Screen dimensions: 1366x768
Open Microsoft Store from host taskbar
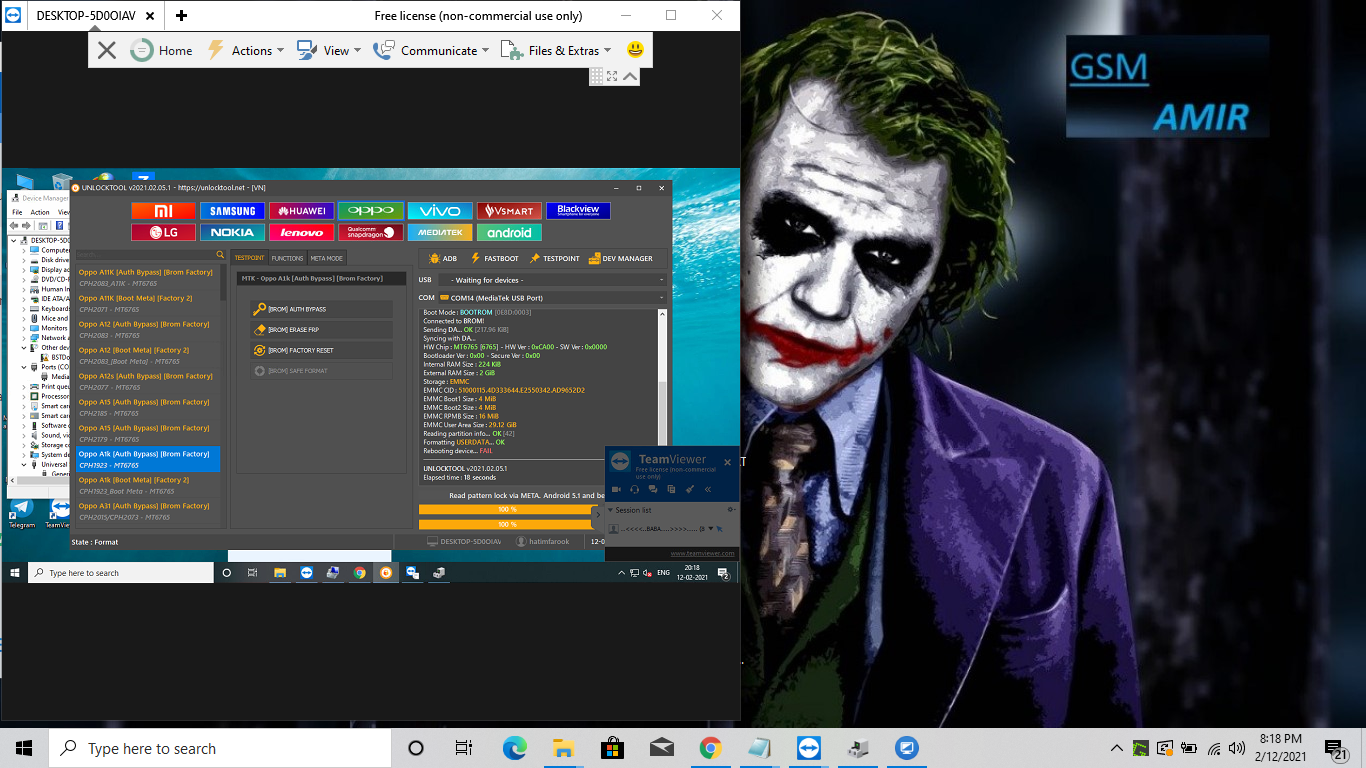point(612,748)
